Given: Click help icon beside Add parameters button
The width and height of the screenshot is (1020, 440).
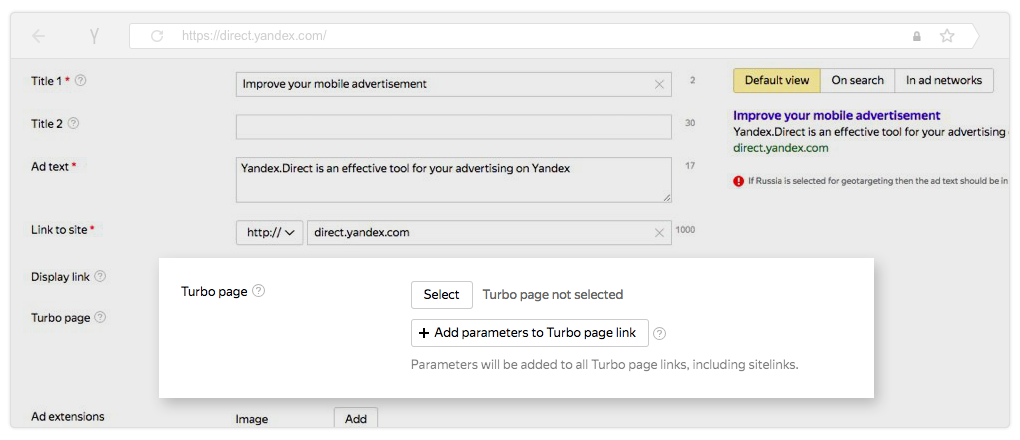Looking at the screenshot, I should (660, 334).
